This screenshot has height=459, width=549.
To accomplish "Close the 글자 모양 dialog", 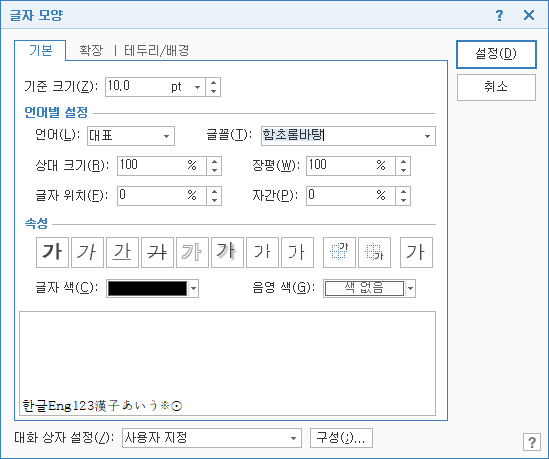I will click(x=529, y=15).
